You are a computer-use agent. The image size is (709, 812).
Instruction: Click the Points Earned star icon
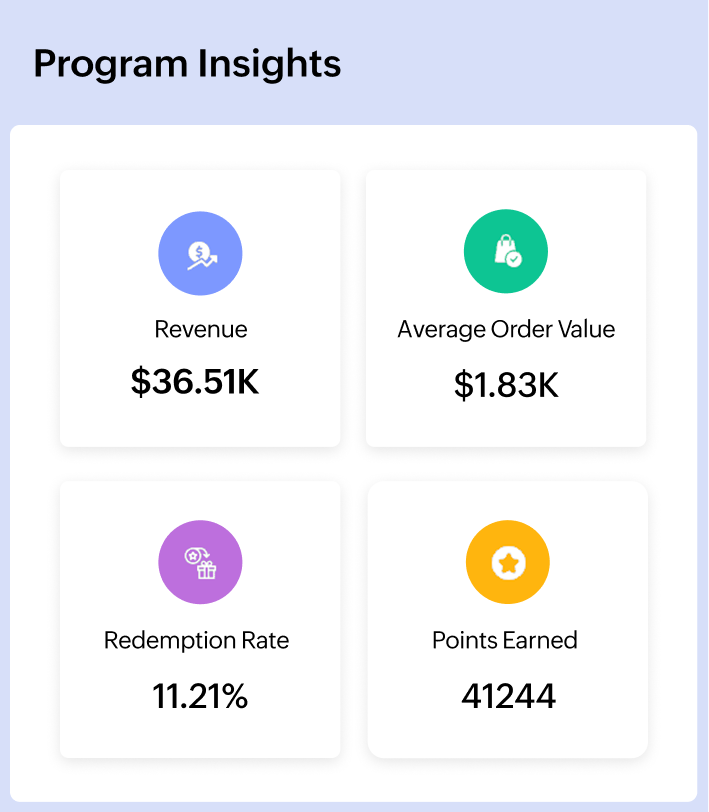507,562
